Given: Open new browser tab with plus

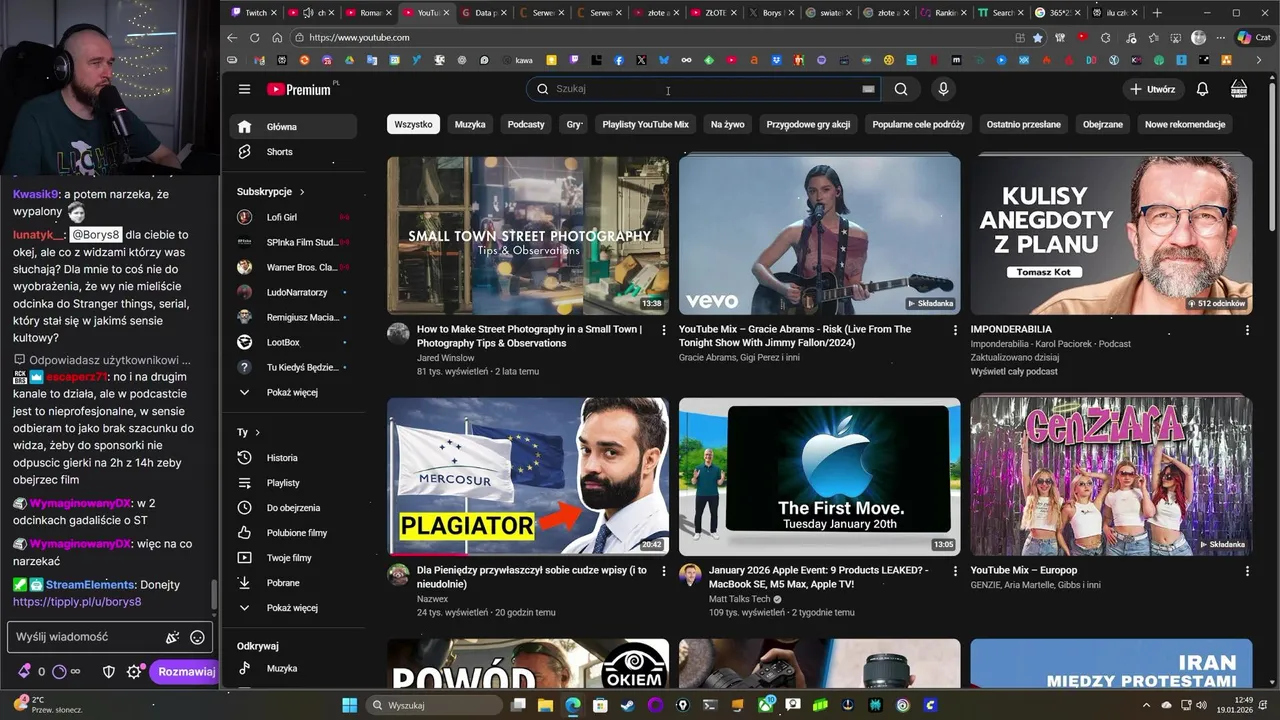Looking at the screenshot, I should [x=1157, y=13].
